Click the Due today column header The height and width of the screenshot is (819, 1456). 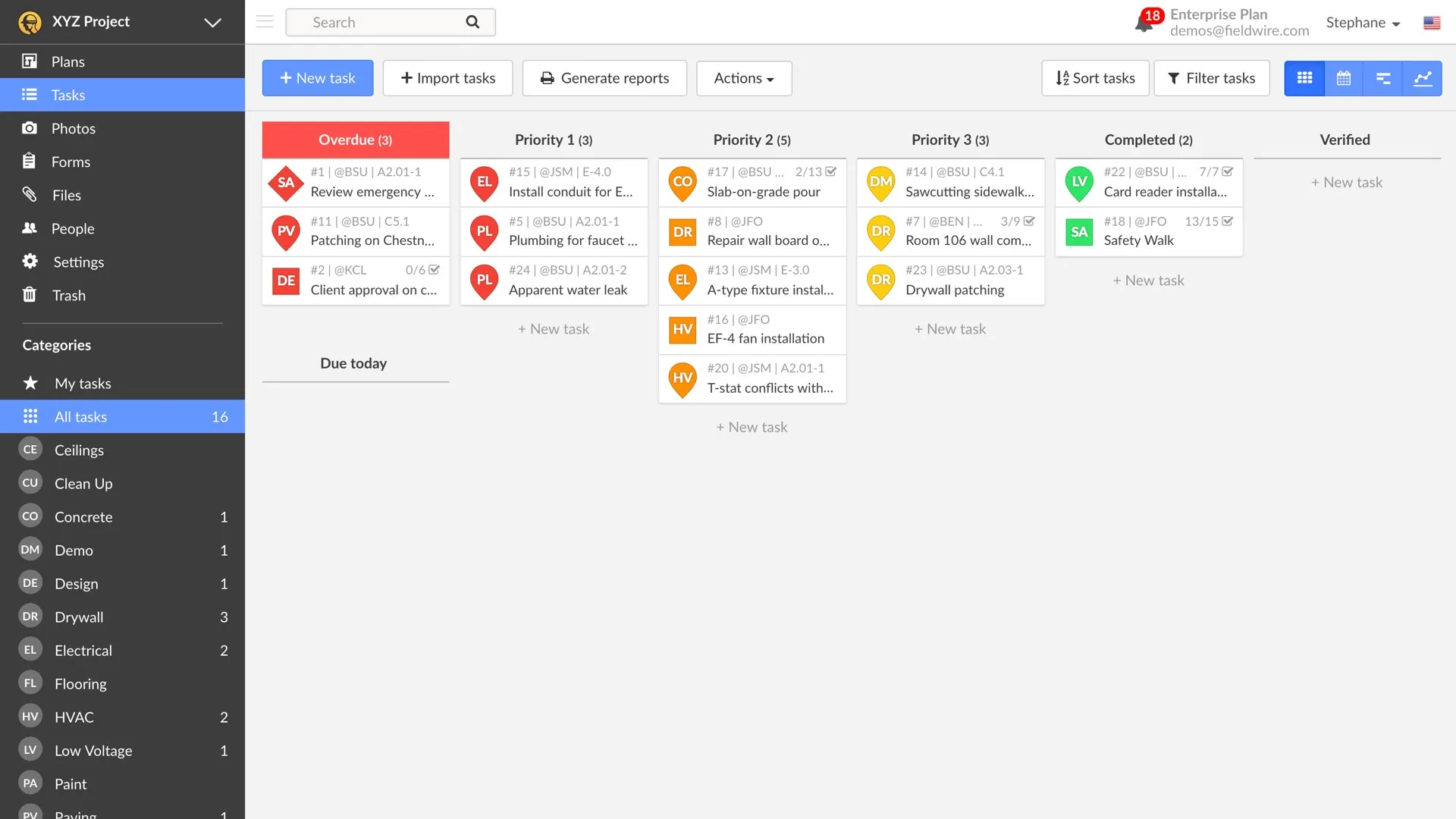click(x=353, y=363)
